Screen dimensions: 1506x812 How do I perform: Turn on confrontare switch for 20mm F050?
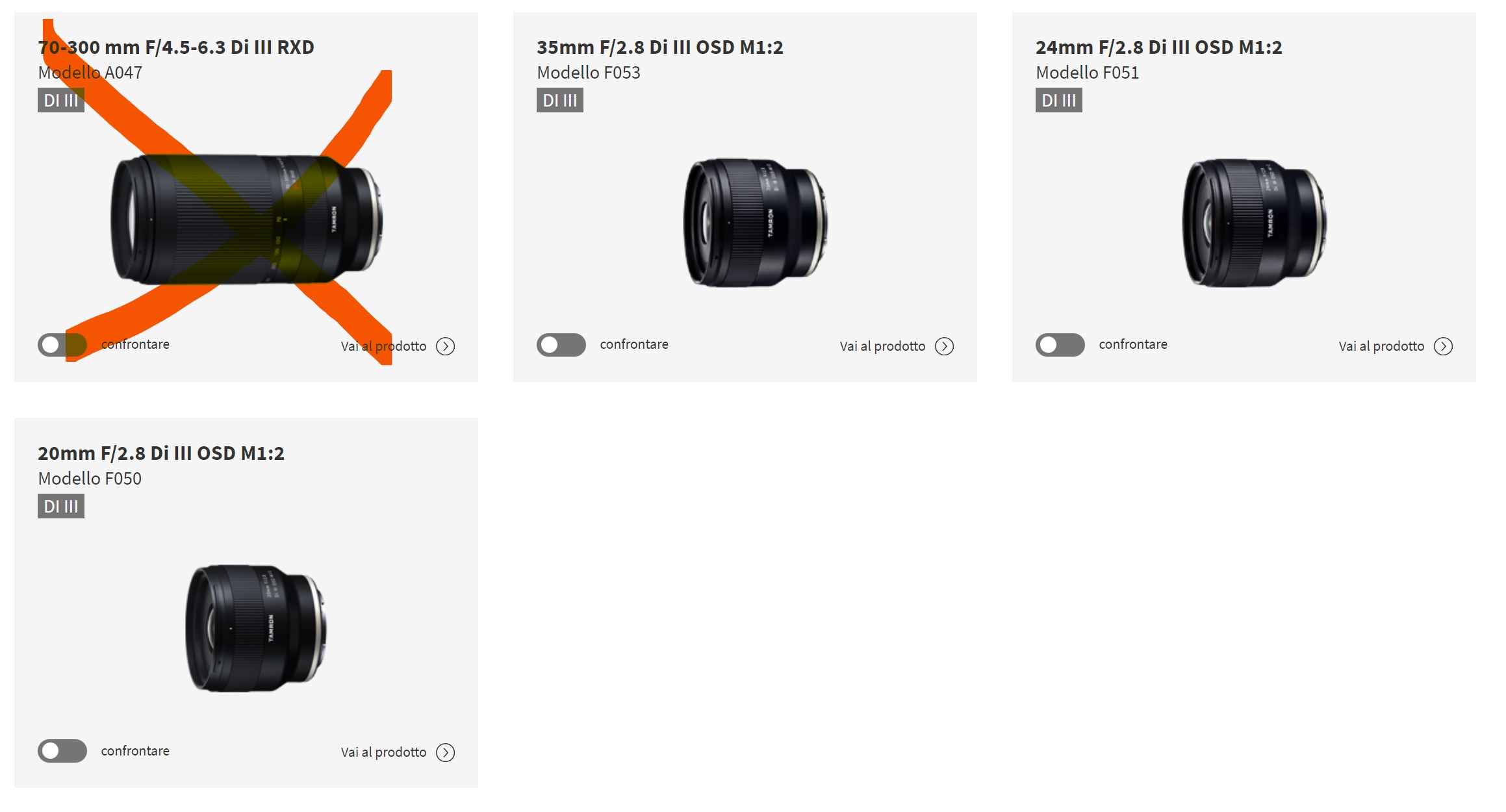tap(62, 751)
